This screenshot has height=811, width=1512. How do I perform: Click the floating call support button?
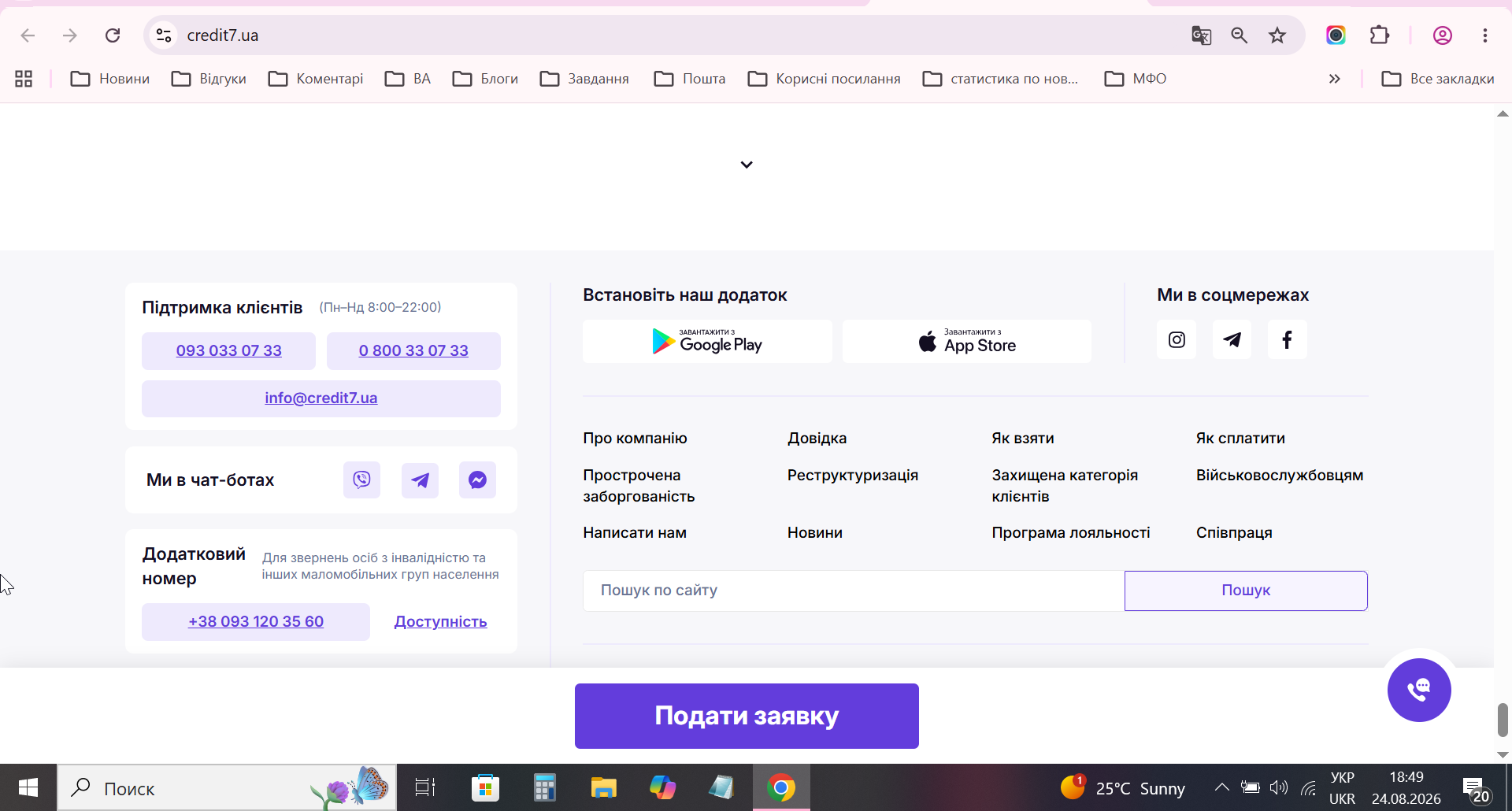1419,690
